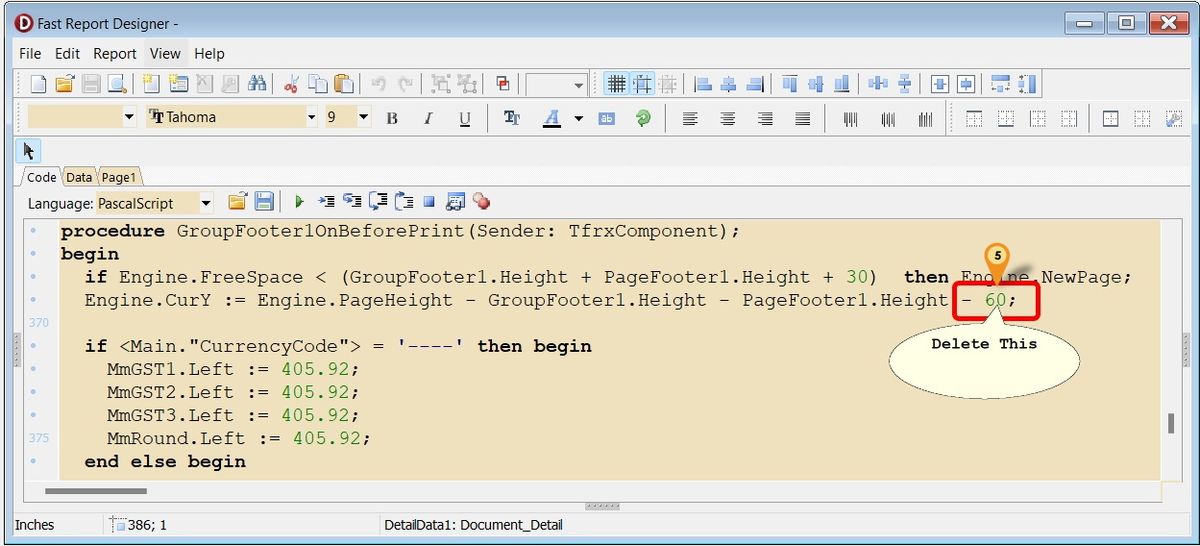Switch to the Page1 tab
Image resolution: width=1200 pixels, height=546 pixels.
click(118, 177)
